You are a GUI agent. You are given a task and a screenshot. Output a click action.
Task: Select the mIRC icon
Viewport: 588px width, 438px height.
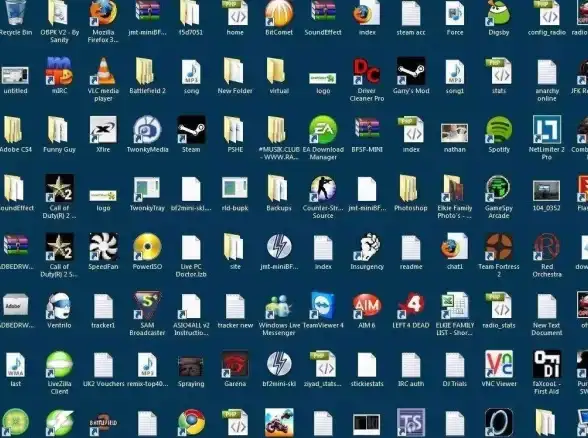(x=59, y=72)
